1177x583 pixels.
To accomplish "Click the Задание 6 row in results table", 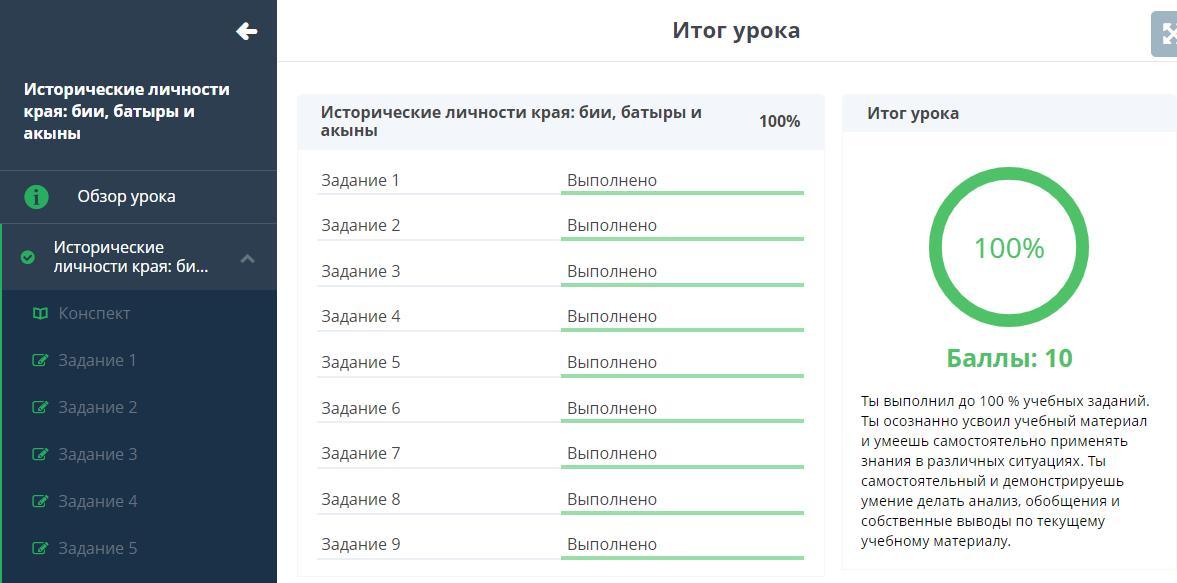I will point(360,408).
